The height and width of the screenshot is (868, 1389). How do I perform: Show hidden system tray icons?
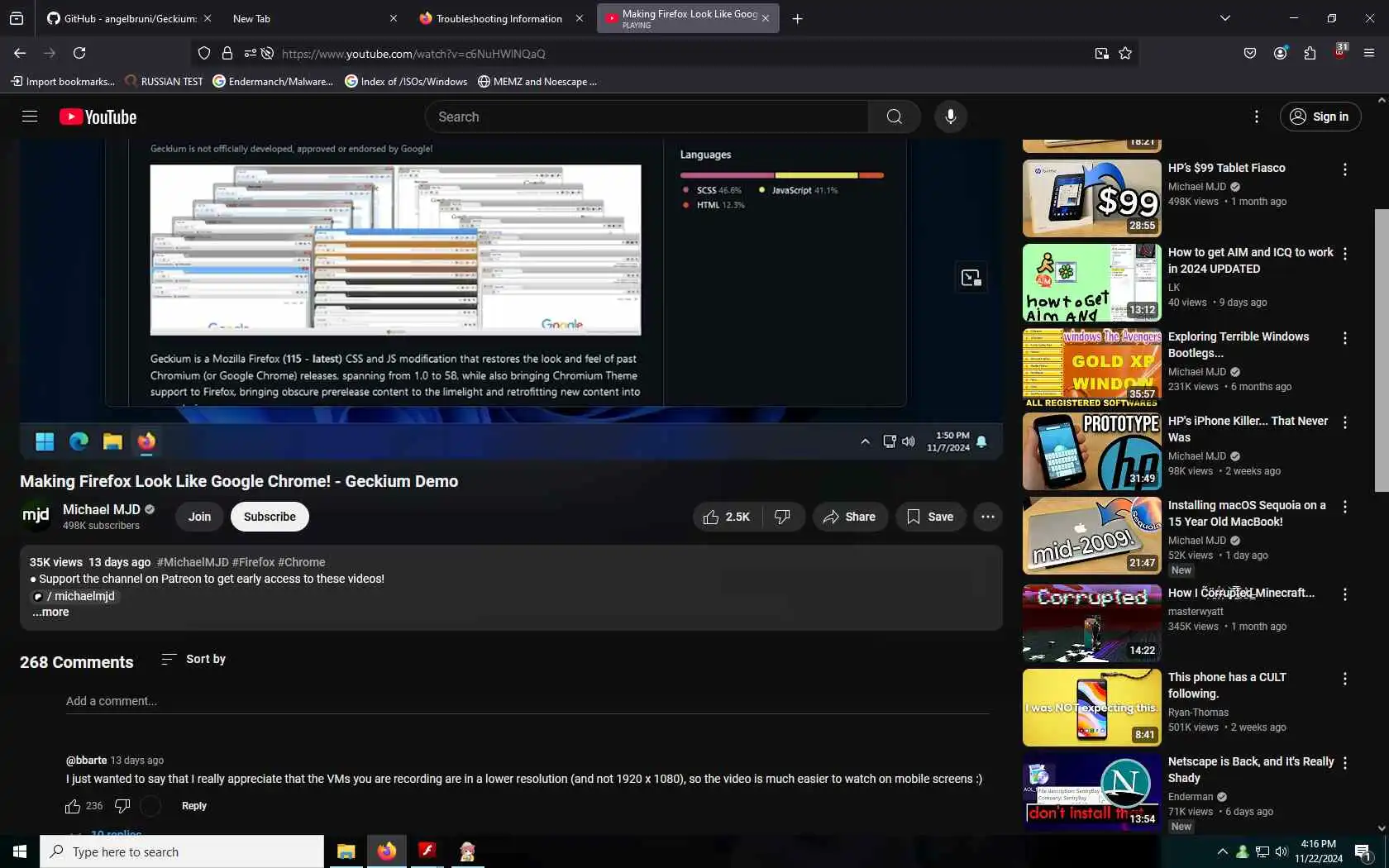click(x=1222, y=851)
